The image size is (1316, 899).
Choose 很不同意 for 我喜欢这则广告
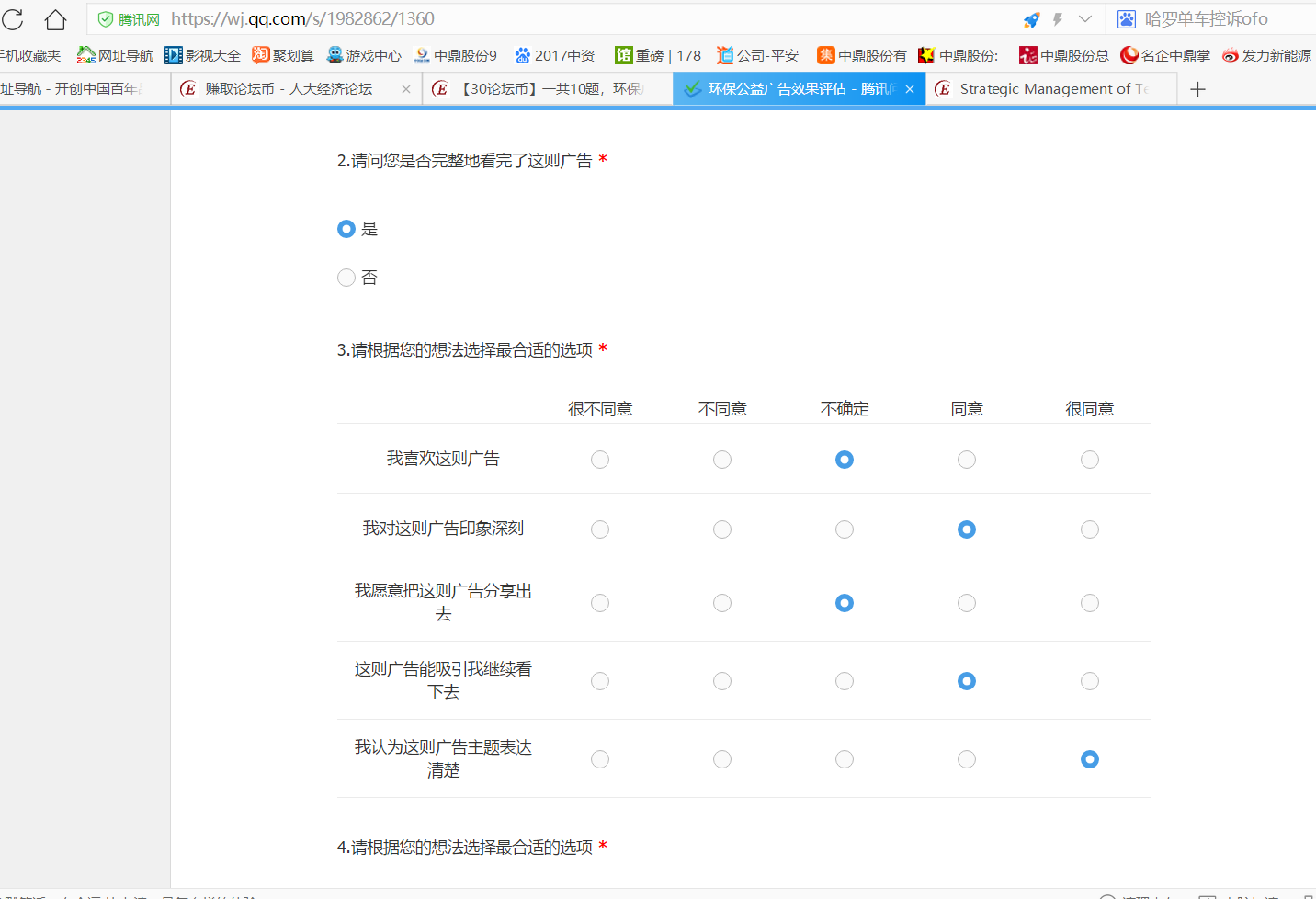coord(600,460)
